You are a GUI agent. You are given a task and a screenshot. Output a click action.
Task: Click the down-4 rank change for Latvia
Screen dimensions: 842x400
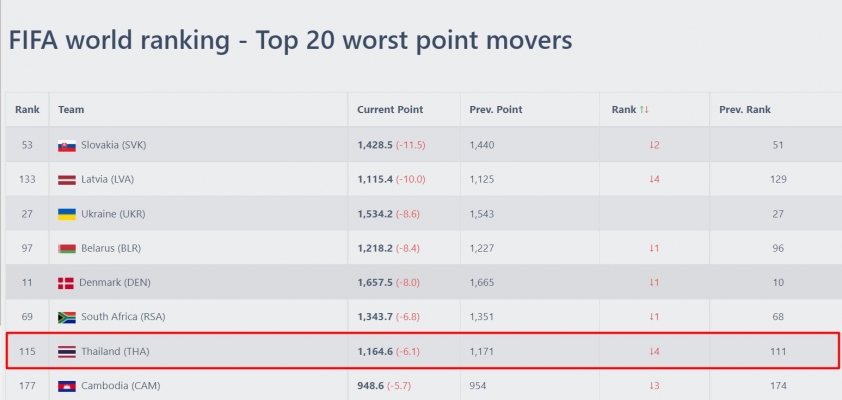point(654,179)
